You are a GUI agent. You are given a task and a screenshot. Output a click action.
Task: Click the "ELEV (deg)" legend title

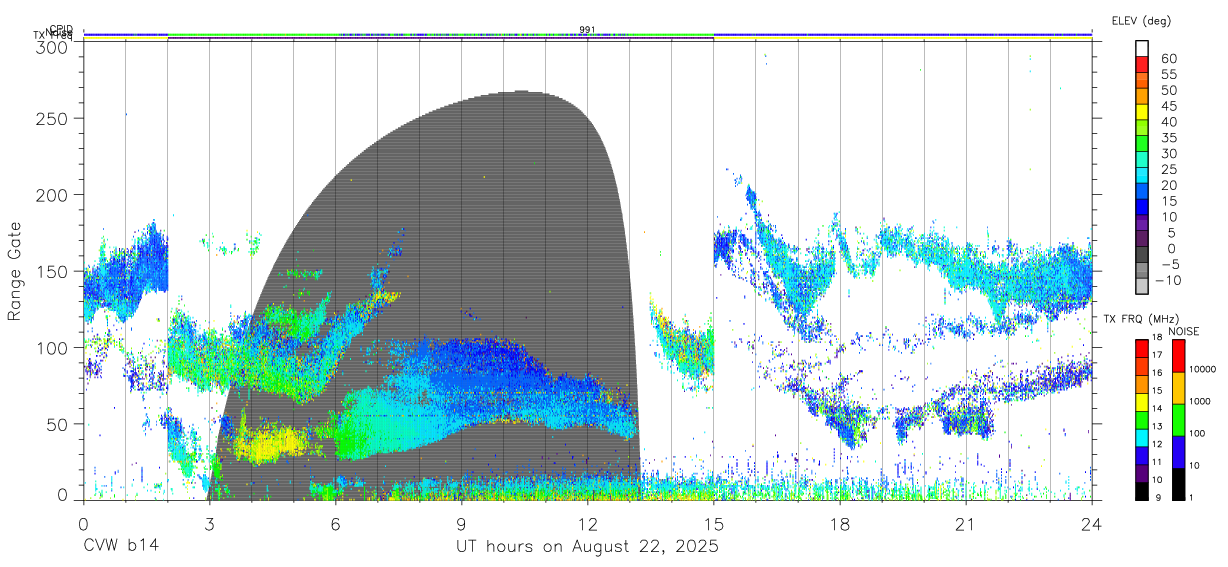[1141, 21]
